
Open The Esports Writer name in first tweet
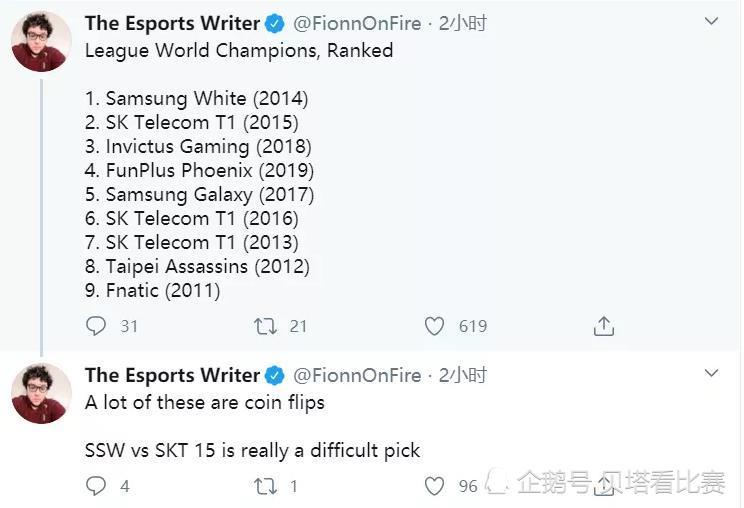pos(172,23)
